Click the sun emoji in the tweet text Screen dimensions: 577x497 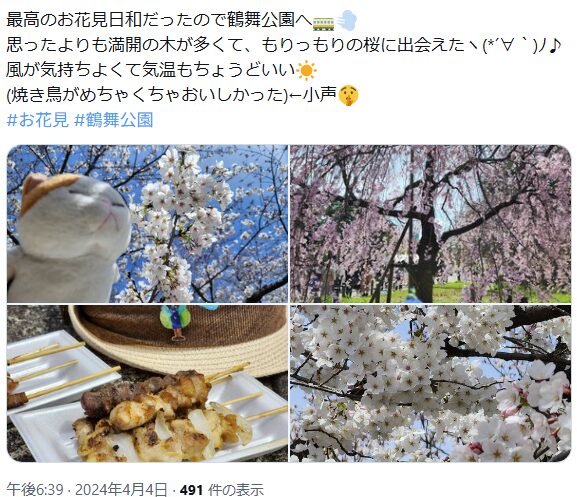306,71
